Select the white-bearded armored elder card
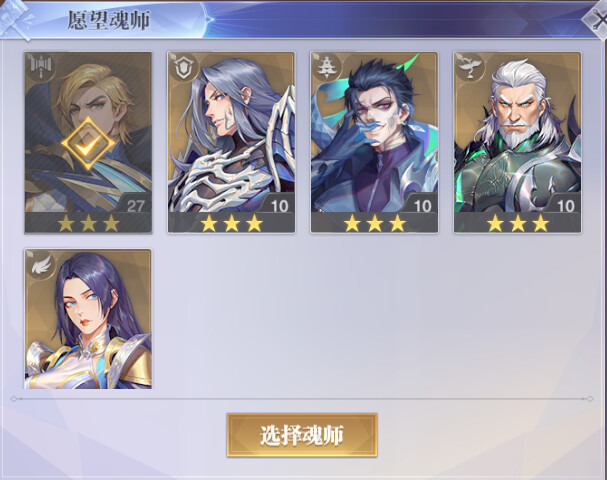 click(518, 142)
